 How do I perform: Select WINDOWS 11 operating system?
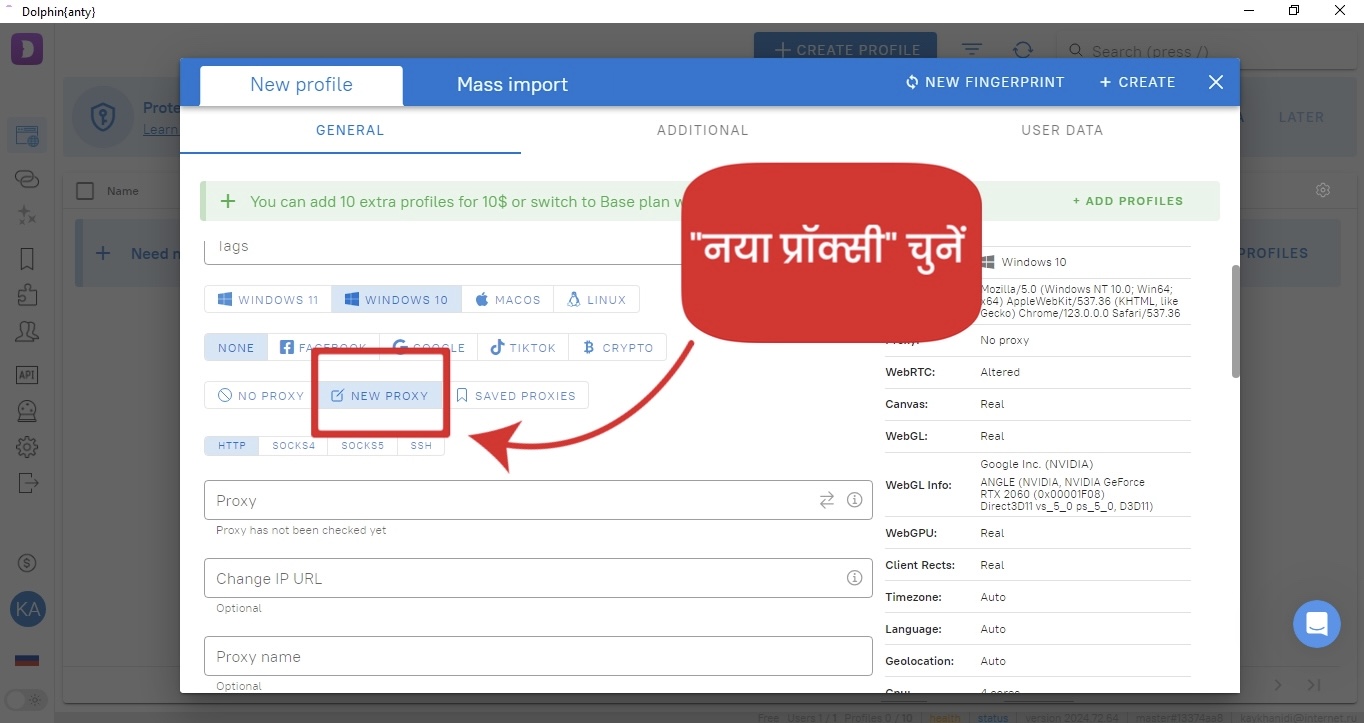coord(268,299)
